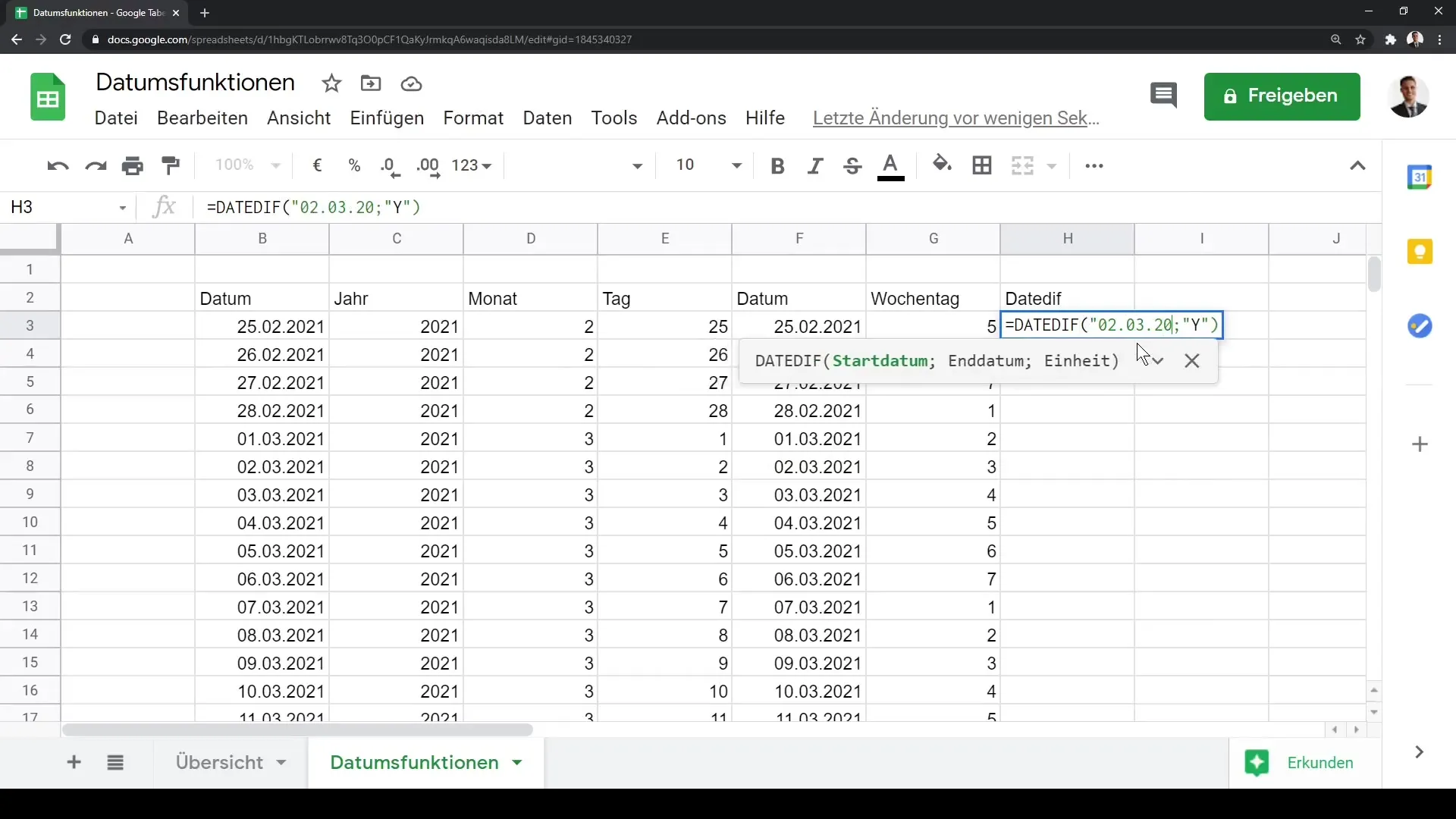The height and width of the screenshot is (819, 1456).
Task: Apply Euro currency format
Action: (x=318, y=165)
